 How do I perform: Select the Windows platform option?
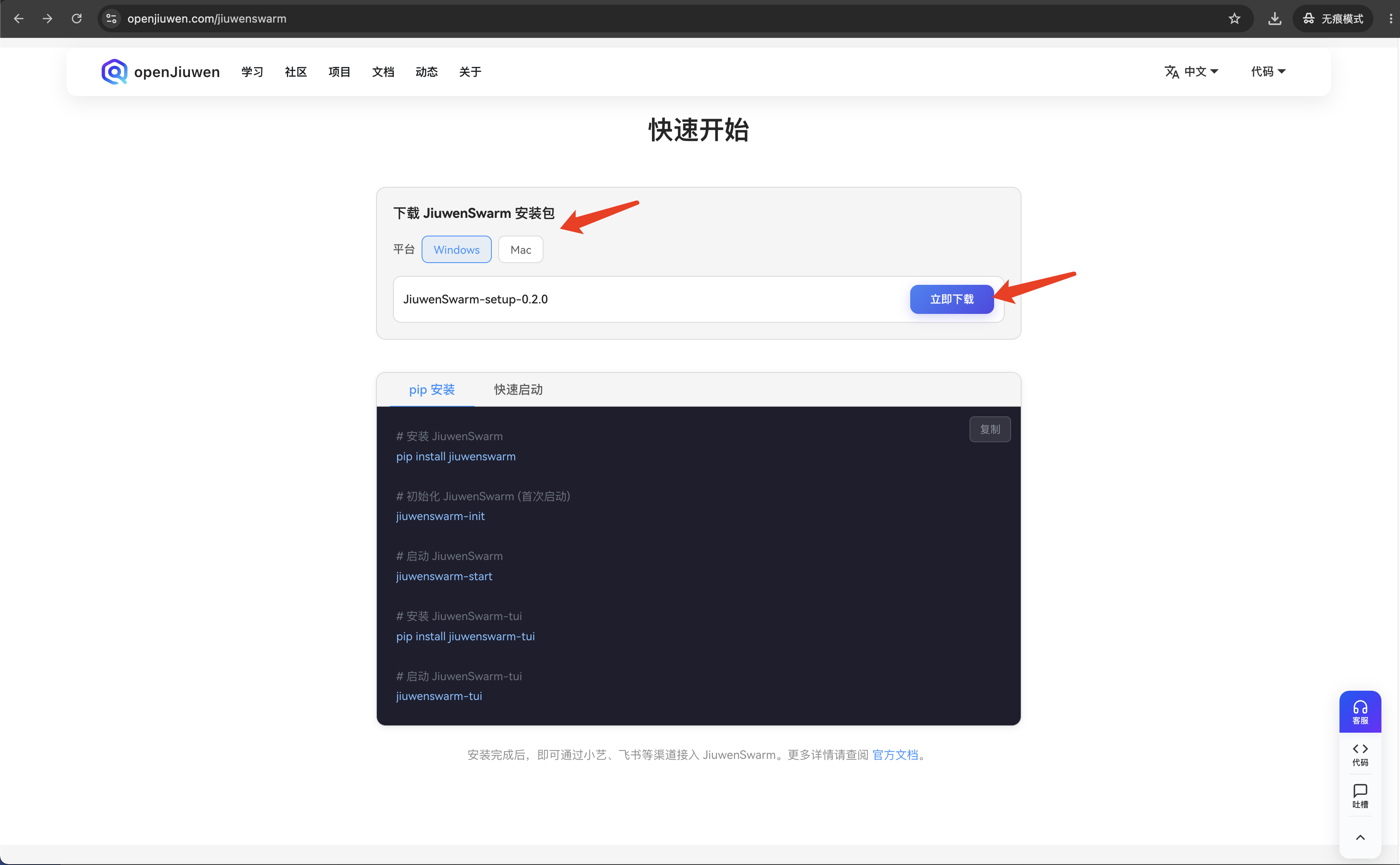coord(456,249)
